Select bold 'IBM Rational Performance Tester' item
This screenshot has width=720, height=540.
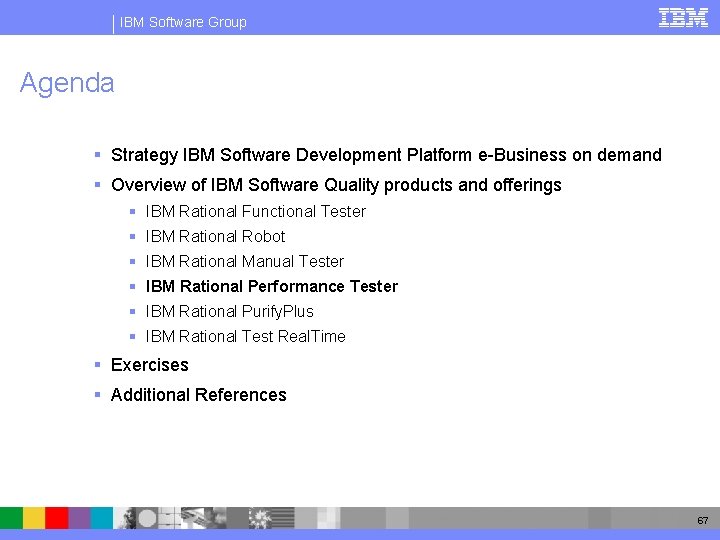(x=272, y=287)
